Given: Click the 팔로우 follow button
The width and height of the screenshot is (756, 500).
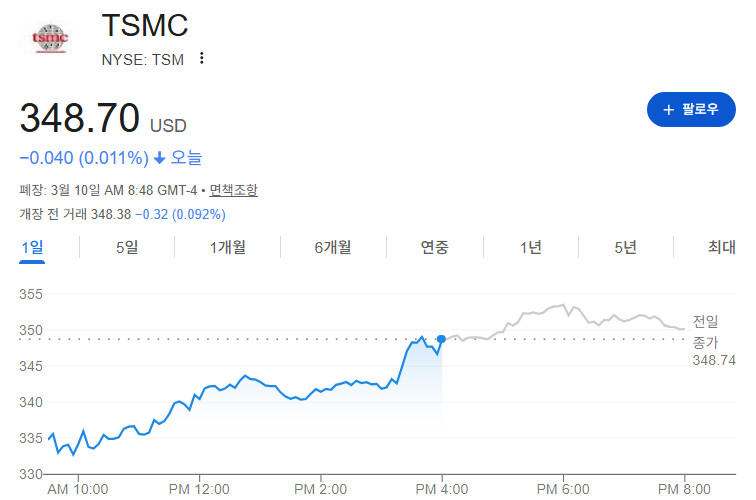Looking at the screenshot, I should tap(691, 109).
